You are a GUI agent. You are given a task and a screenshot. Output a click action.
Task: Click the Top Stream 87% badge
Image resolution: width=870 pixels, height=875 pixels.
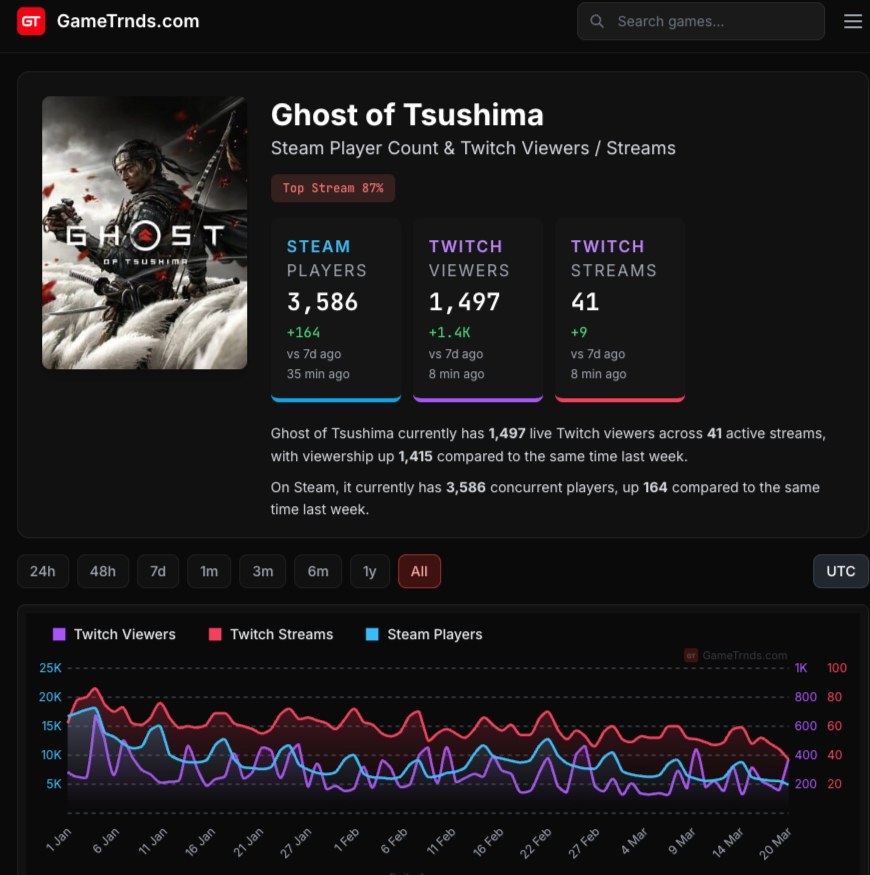[333, 188]
